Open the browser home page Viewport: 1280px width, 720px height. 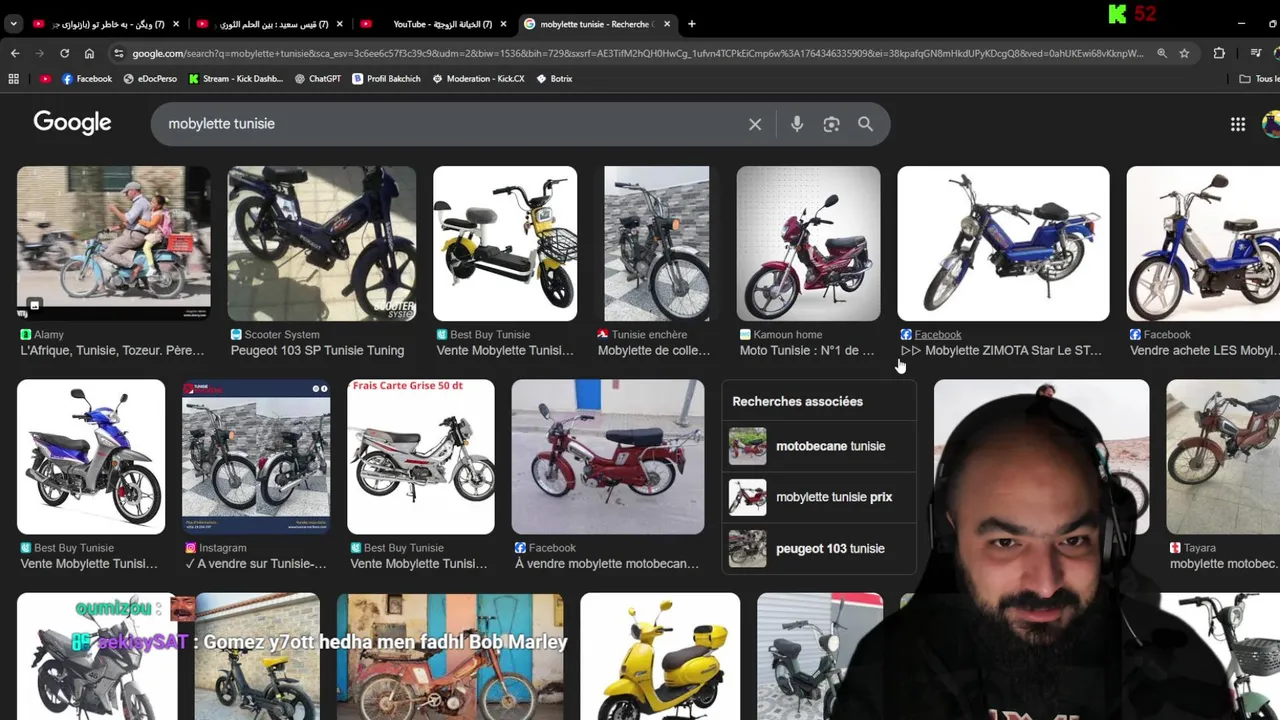click(x=89, y=53)
